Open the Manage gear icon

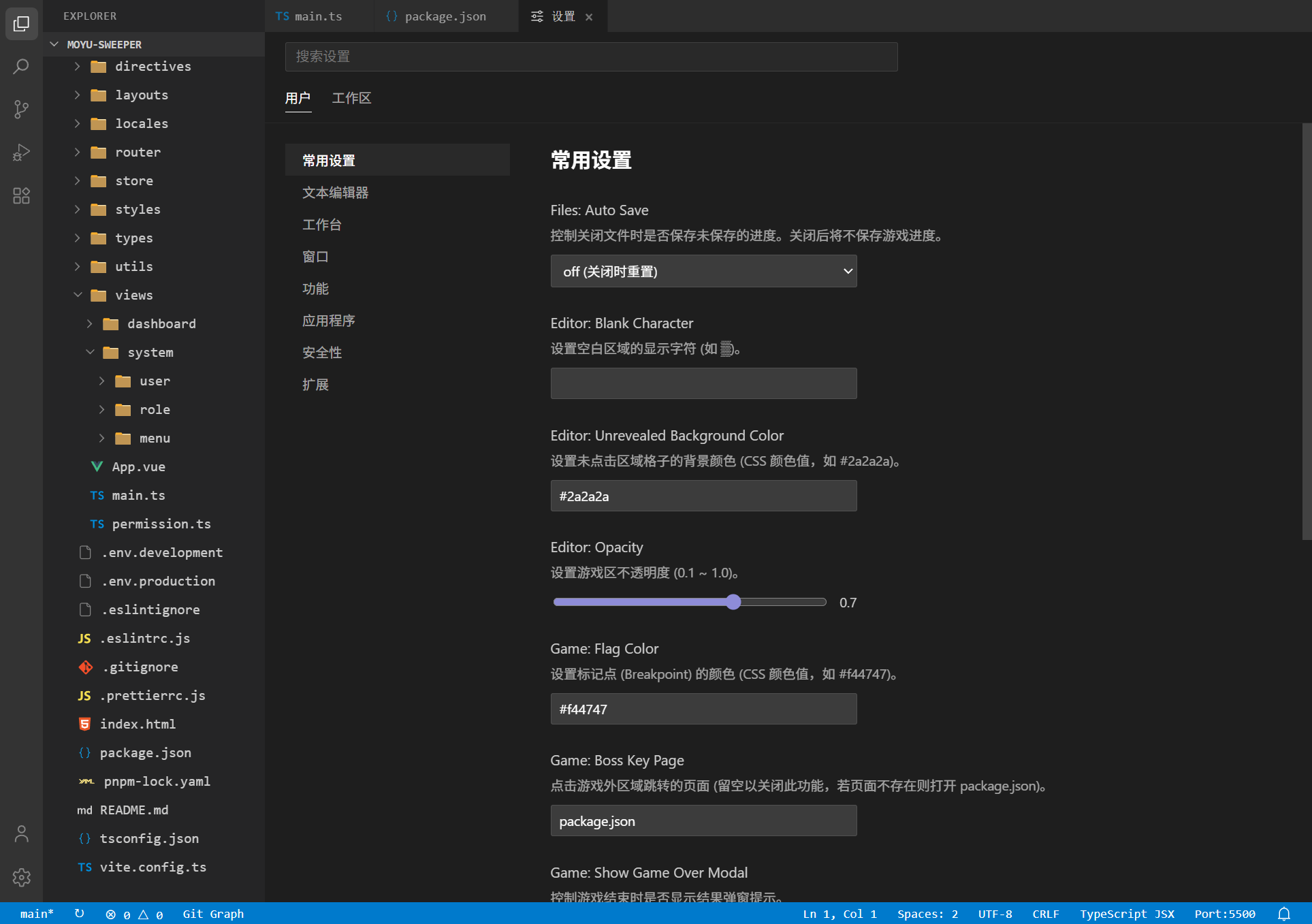[21, 877]
